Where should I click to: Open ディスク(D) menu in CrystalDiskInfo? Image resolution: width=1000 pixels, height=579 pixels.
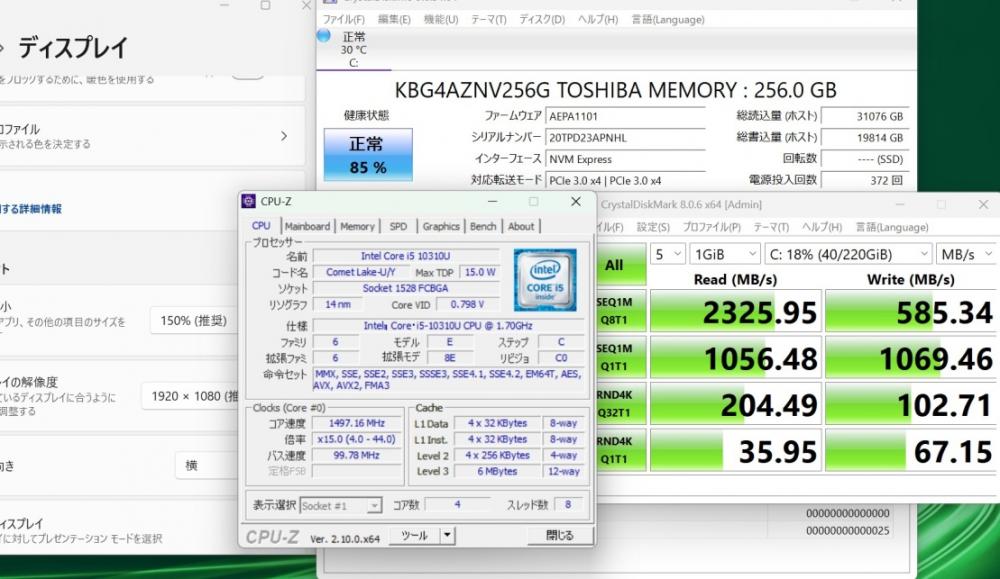tap(541, 20)
